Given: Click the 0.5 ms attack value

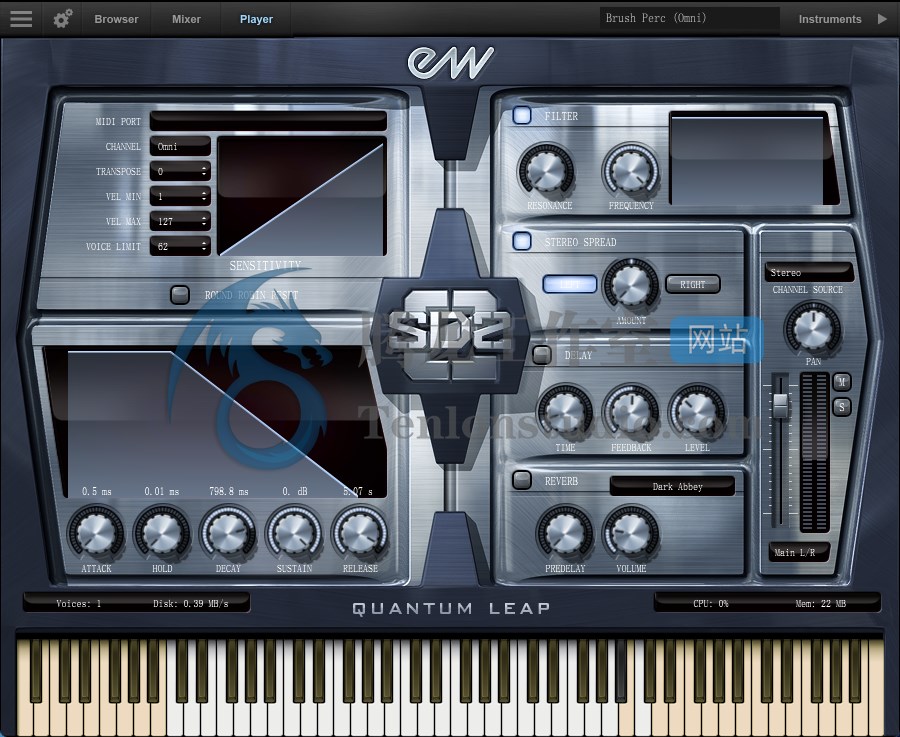Looking at the screenshot, I should pos(96,491).
